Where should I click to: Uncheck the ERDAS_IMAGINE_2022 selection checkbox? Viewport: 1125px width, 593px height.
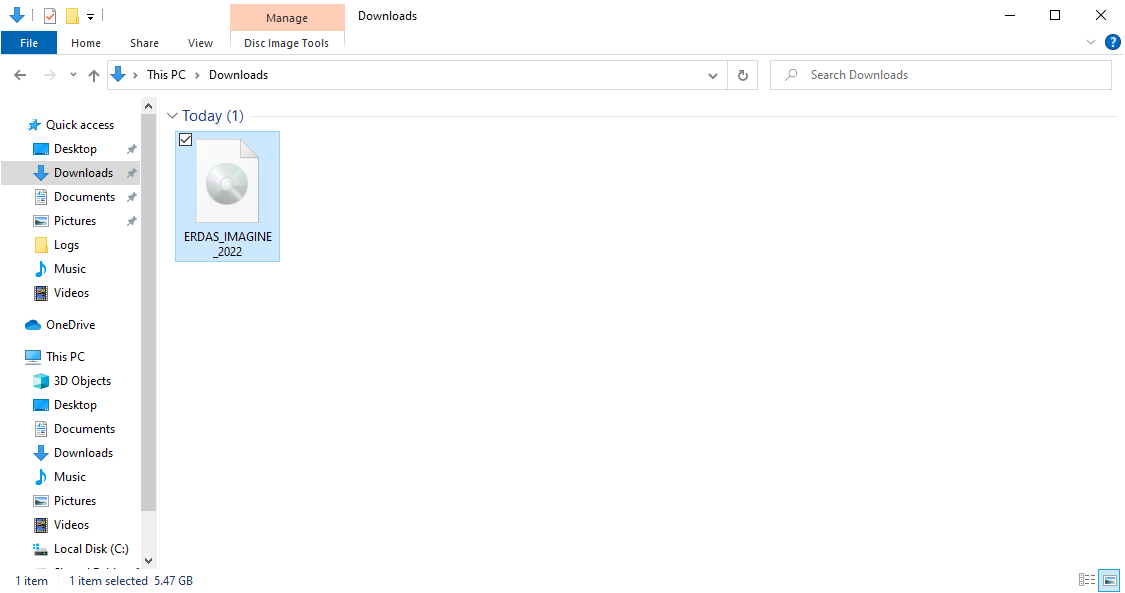tap(185, 139)
